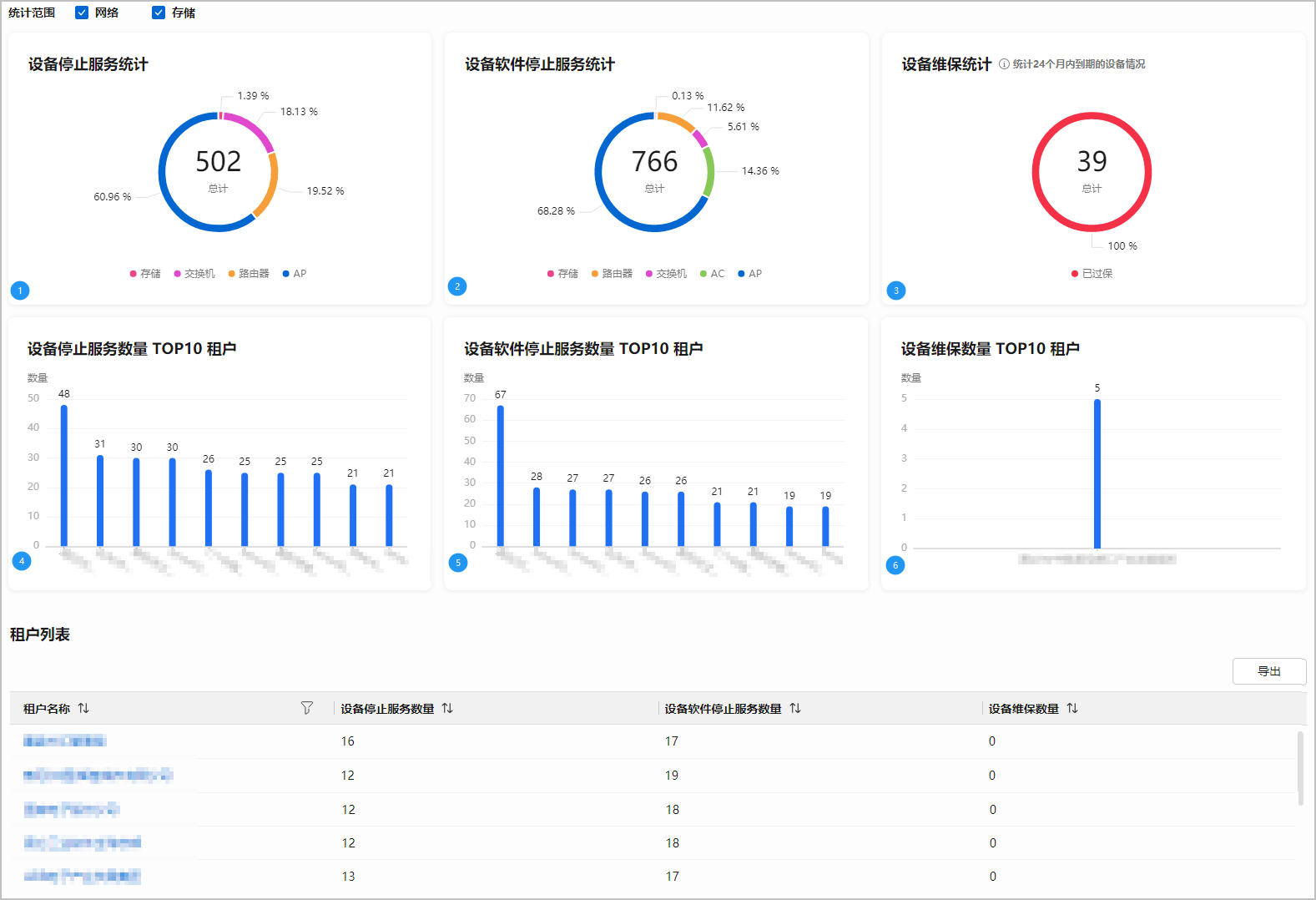Toggle 路由器 legend in 设备停止服务统计 chart

click(x=249, y=274)
